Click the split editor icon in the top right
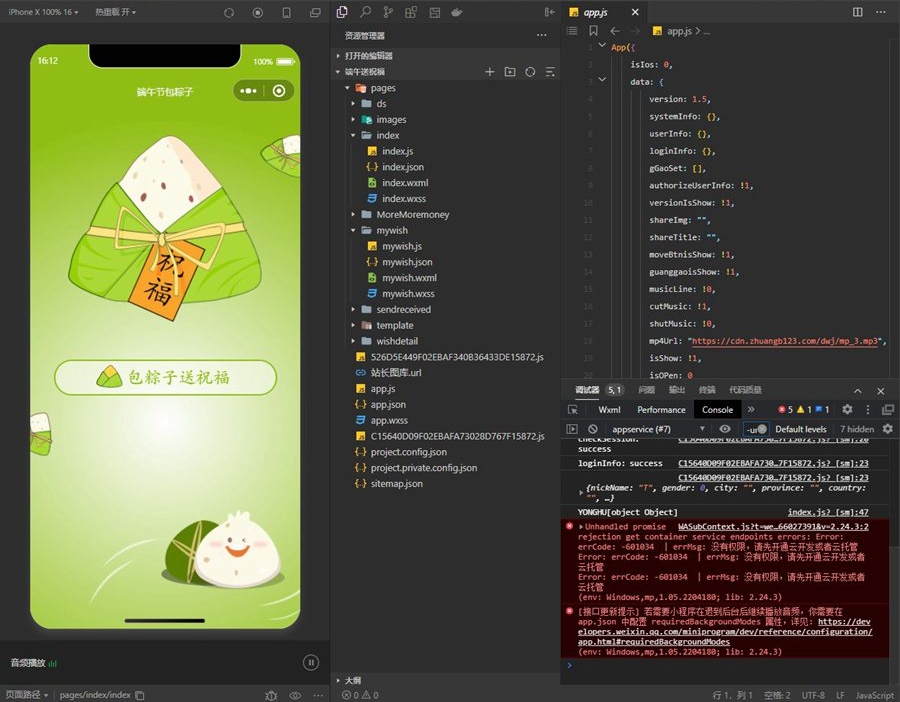This screenshot has height=702, width=900. pyautogui.click(x=857, y=12)
